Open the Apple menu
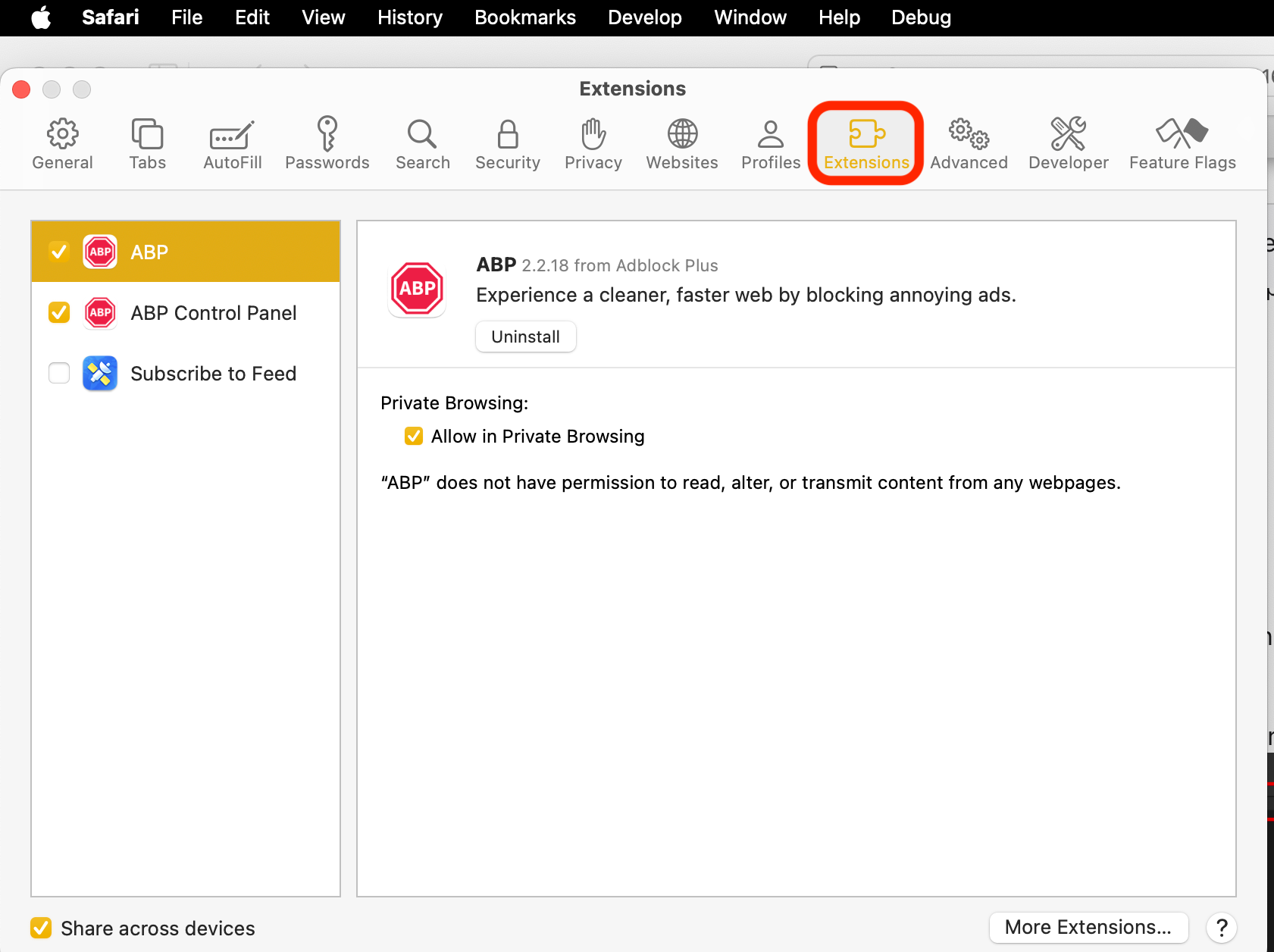 pos(41,17)
